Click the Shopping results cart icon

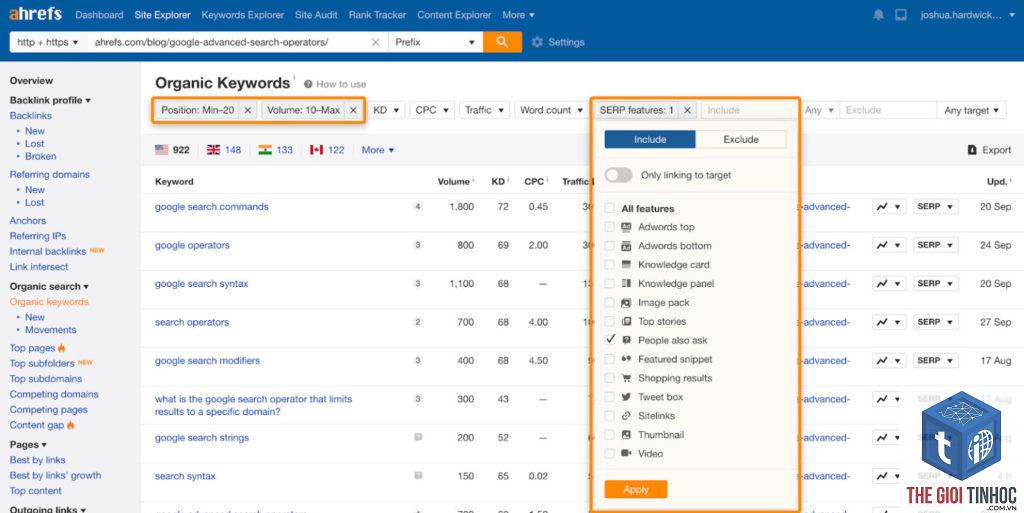[626, 378]
